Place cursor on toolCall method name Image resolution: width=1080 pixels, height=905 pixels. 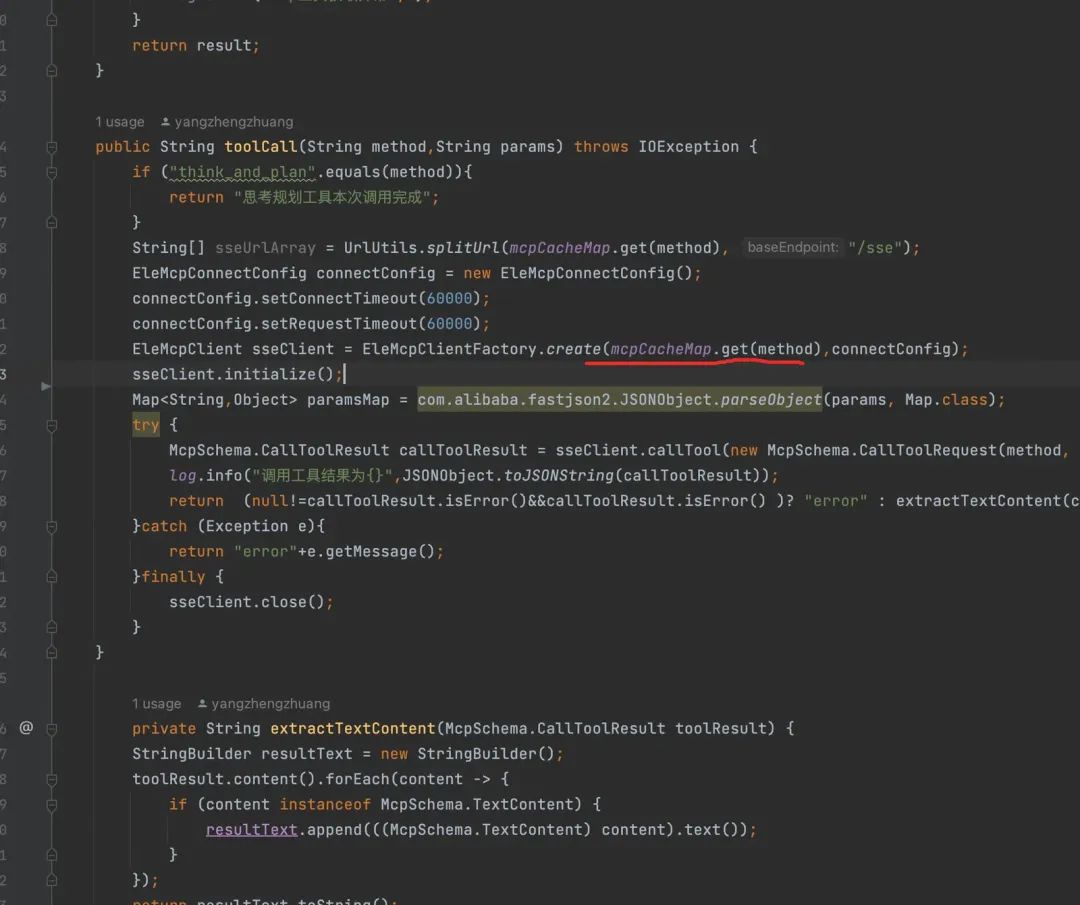pyautogui.click(x=260, y=147)
